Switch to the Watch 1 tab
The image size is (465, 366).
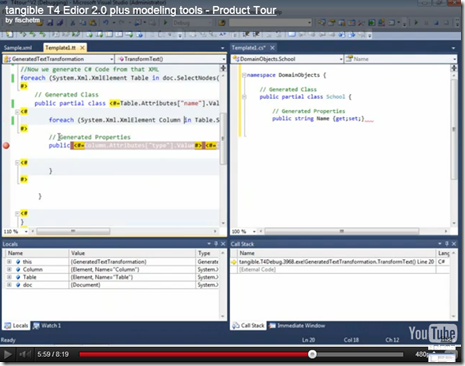pos(47,326)
